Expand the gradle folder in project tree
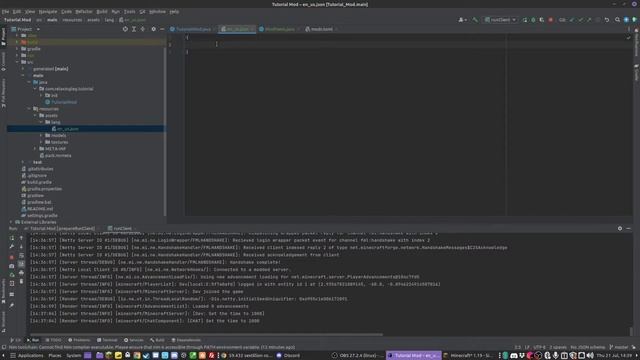 tap(18, 49)
